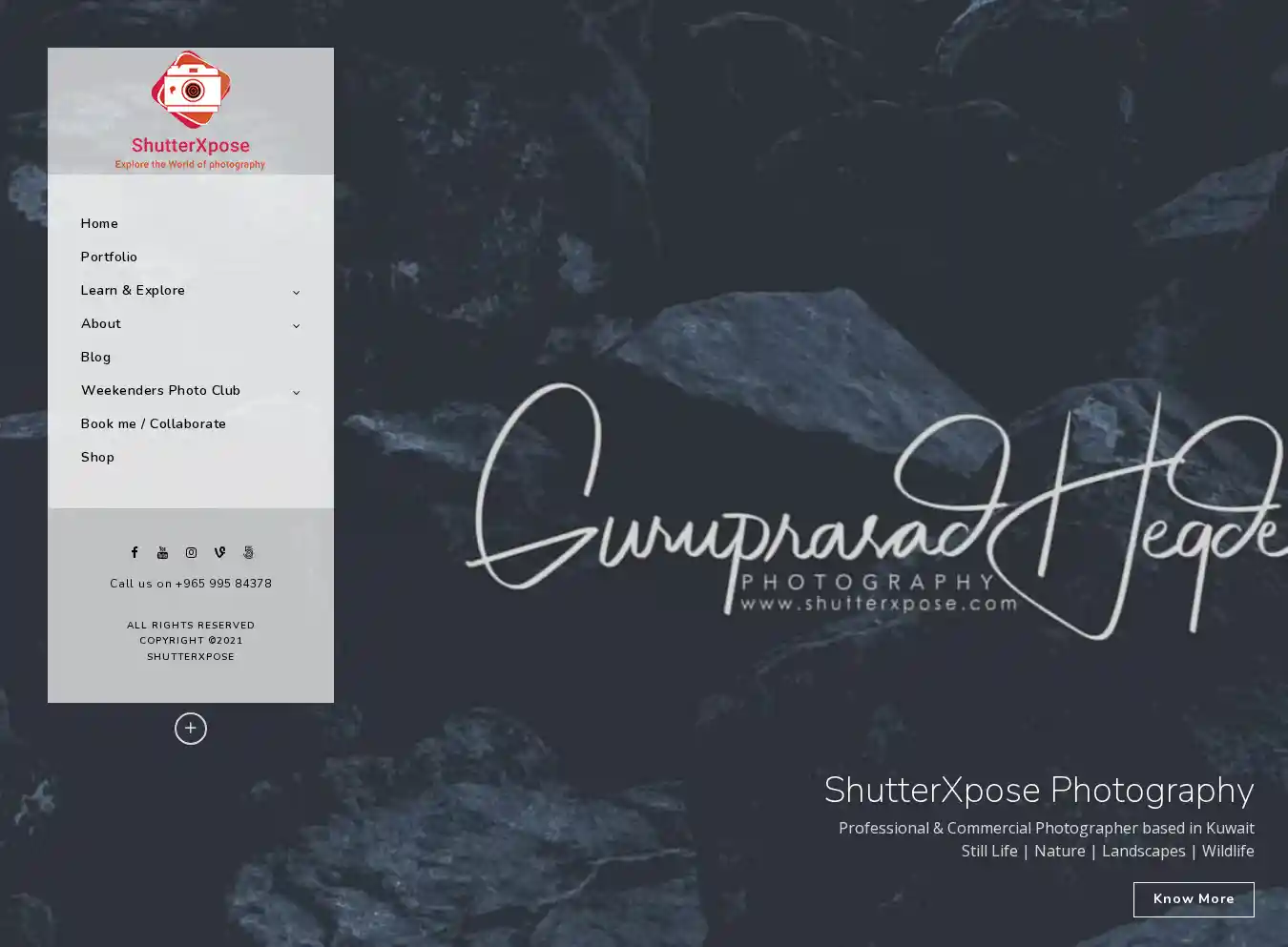The width and height of the screenshot is (1288, 947).
Task: Expand the Learn & Explore submenu arrow
Action: 296,292
